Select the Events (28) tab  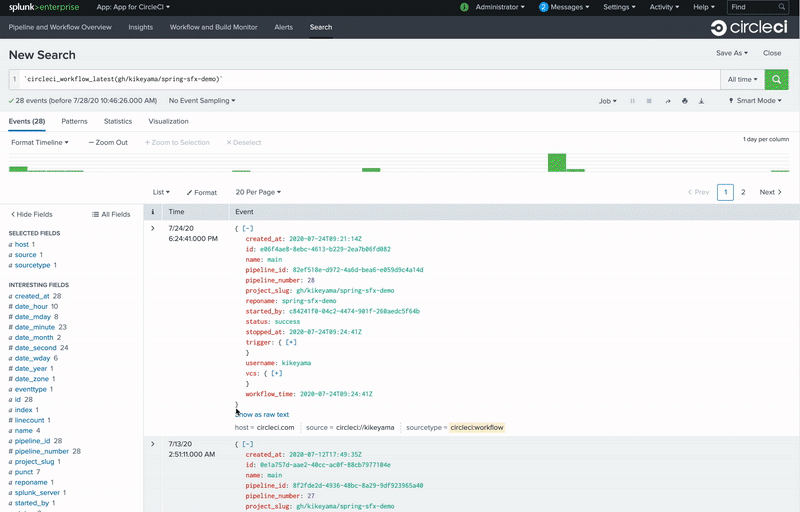pos(27,121)
